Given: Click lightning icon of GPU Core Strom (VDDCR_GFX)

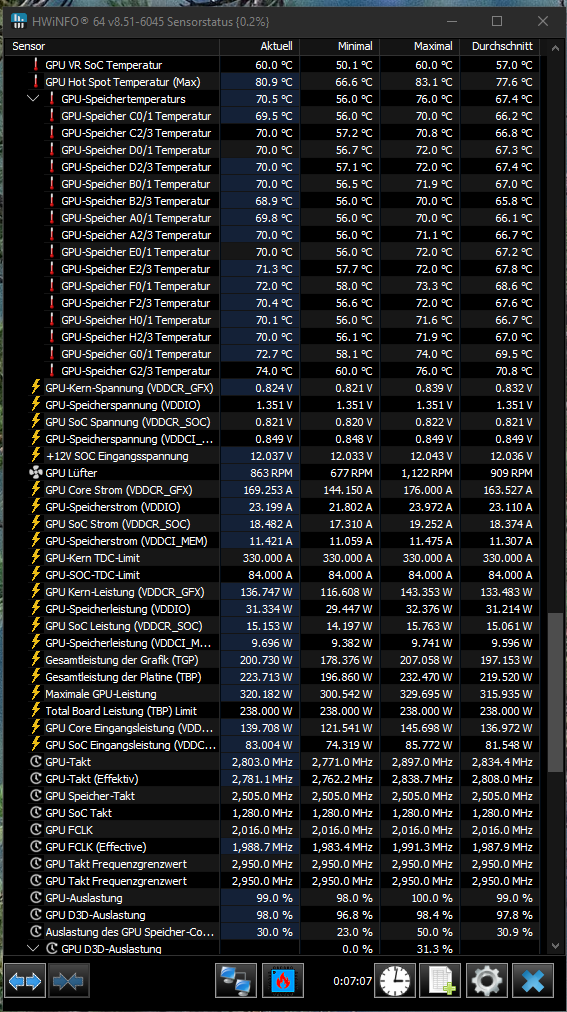Looking at the screenshot, I should [x=36, y=490].
